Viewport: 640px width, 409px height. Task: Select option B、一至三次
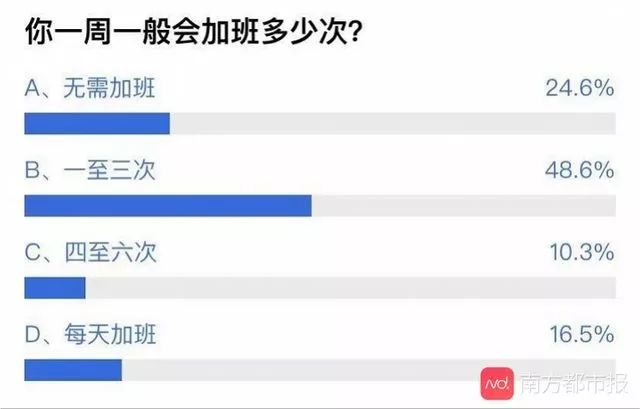point(90,170)
